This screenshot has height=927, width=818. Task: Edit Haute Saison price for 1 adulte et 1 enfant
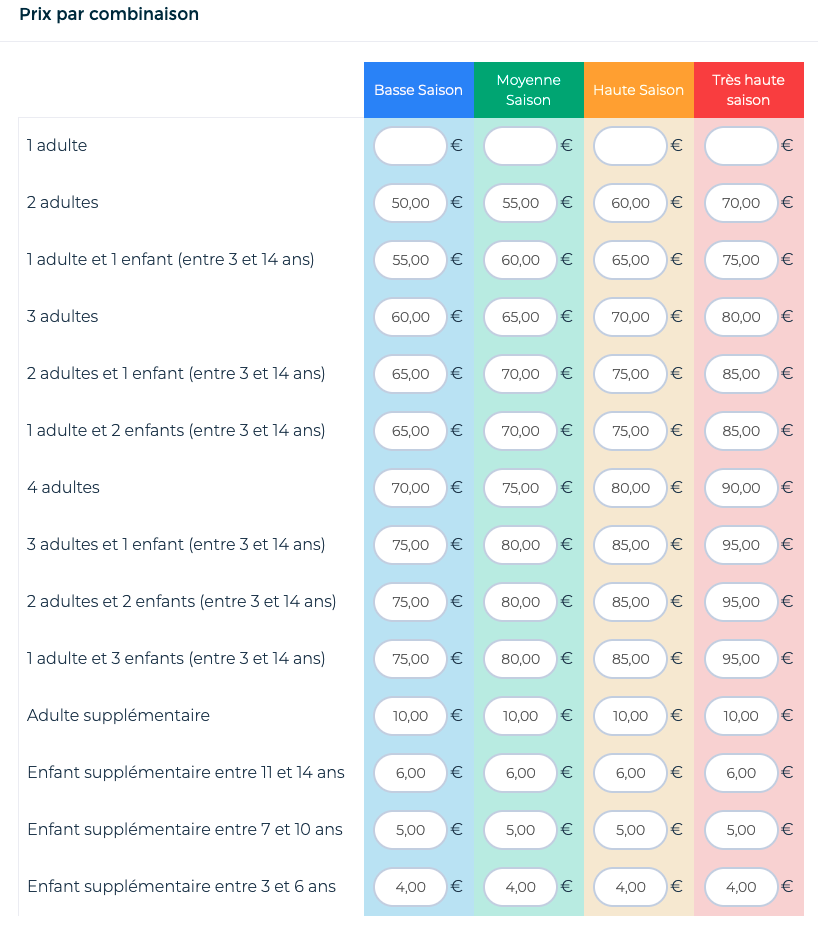(x=630, y=260)
